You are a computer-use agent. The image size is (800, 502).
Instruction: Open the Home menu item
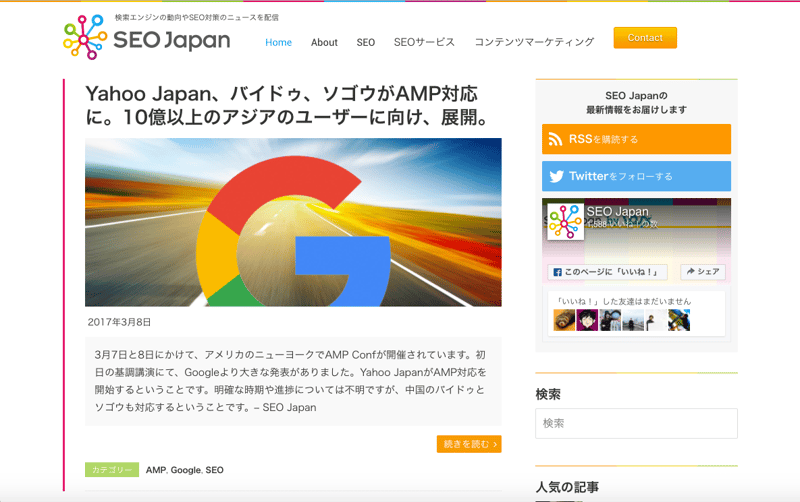coord(279,42)
